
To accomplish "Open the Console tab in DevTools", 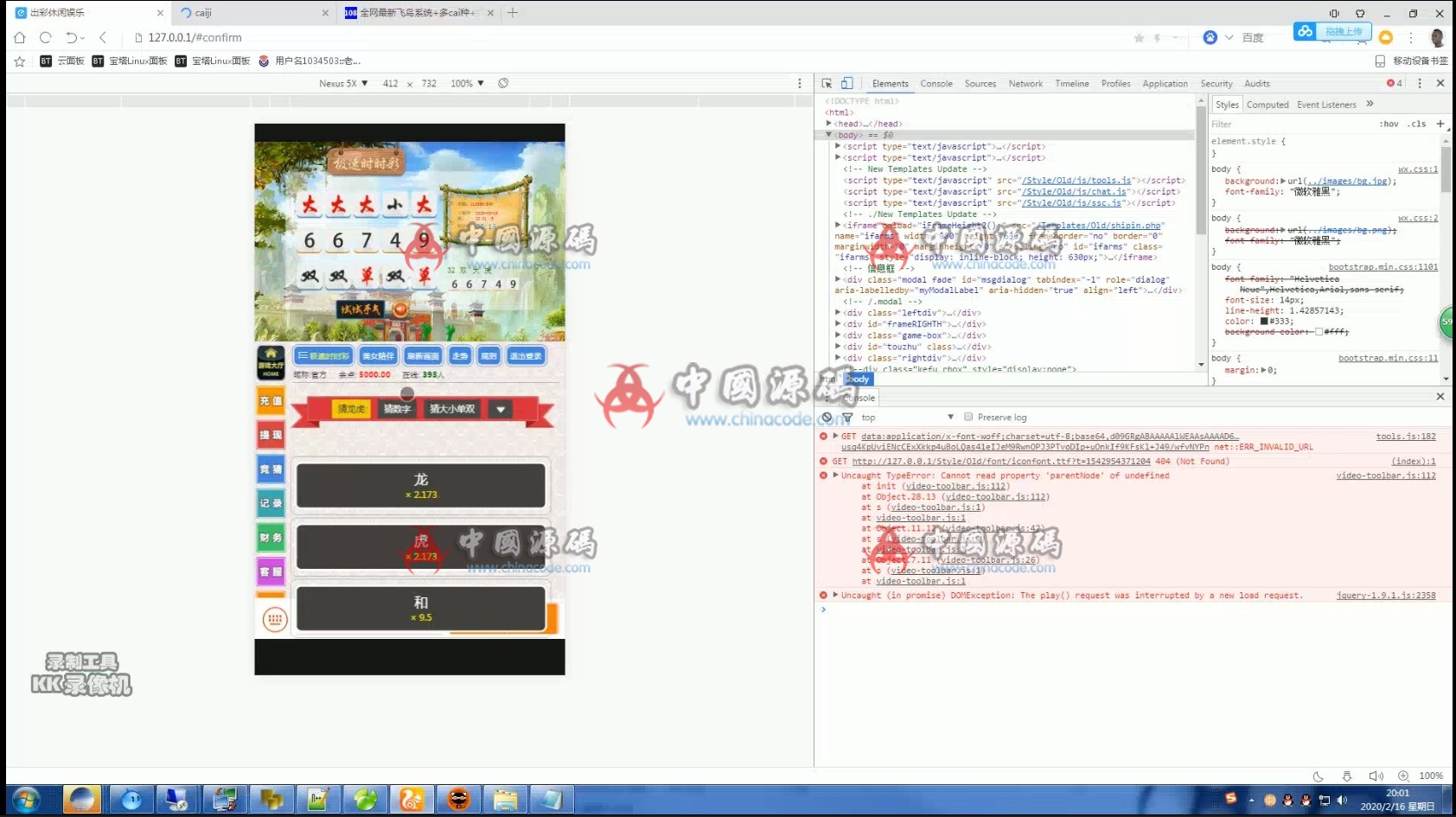I will [x=936, y=84].
